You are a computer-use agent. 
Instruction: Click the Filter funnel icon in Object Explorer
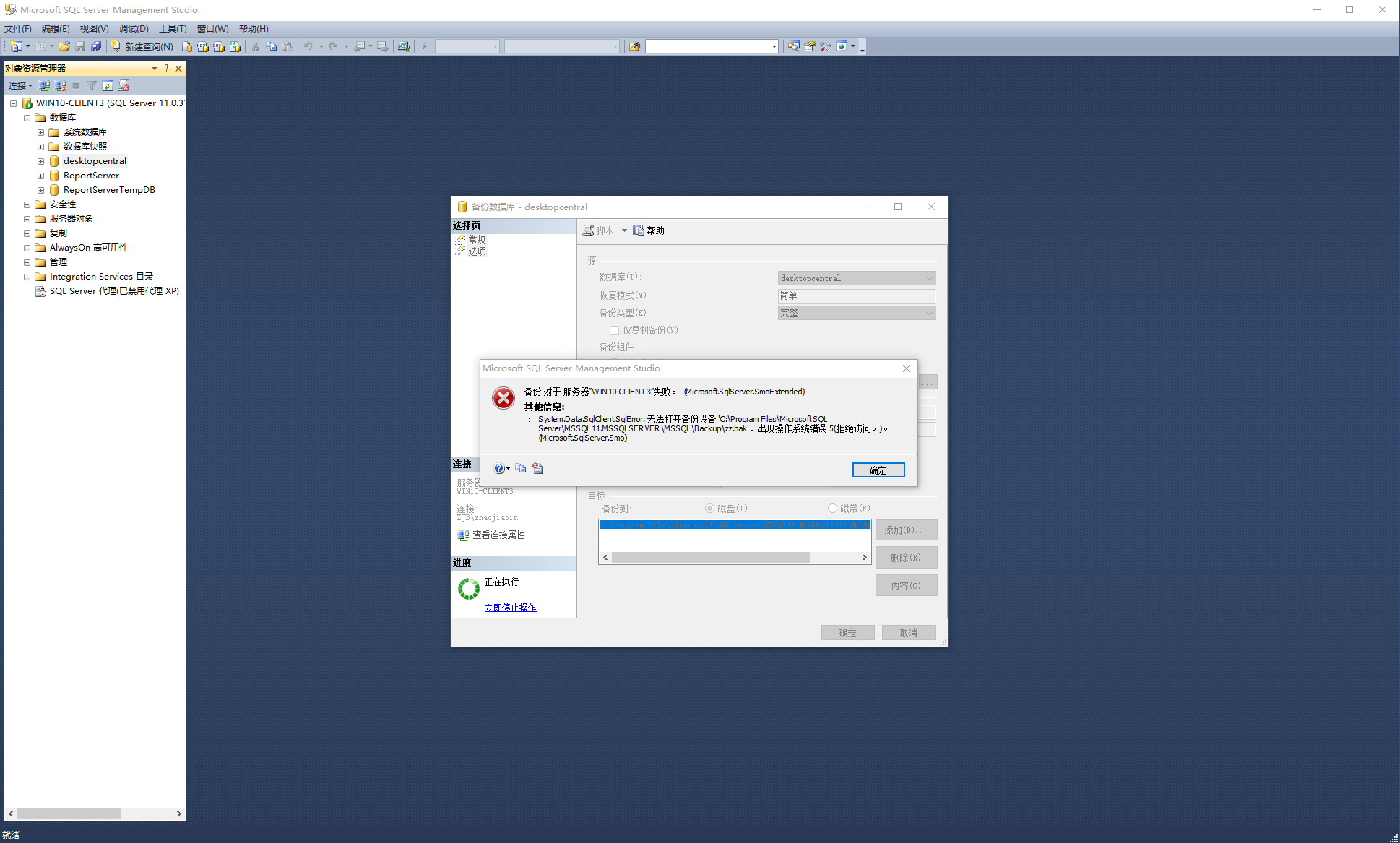pos(92,85)
